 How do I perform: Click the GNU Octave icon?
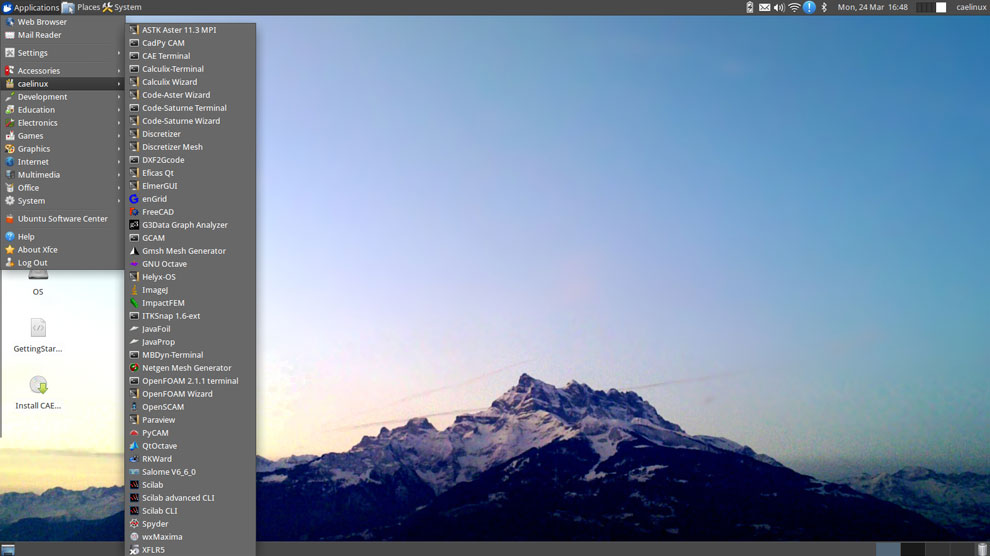(x=134, y=264)
